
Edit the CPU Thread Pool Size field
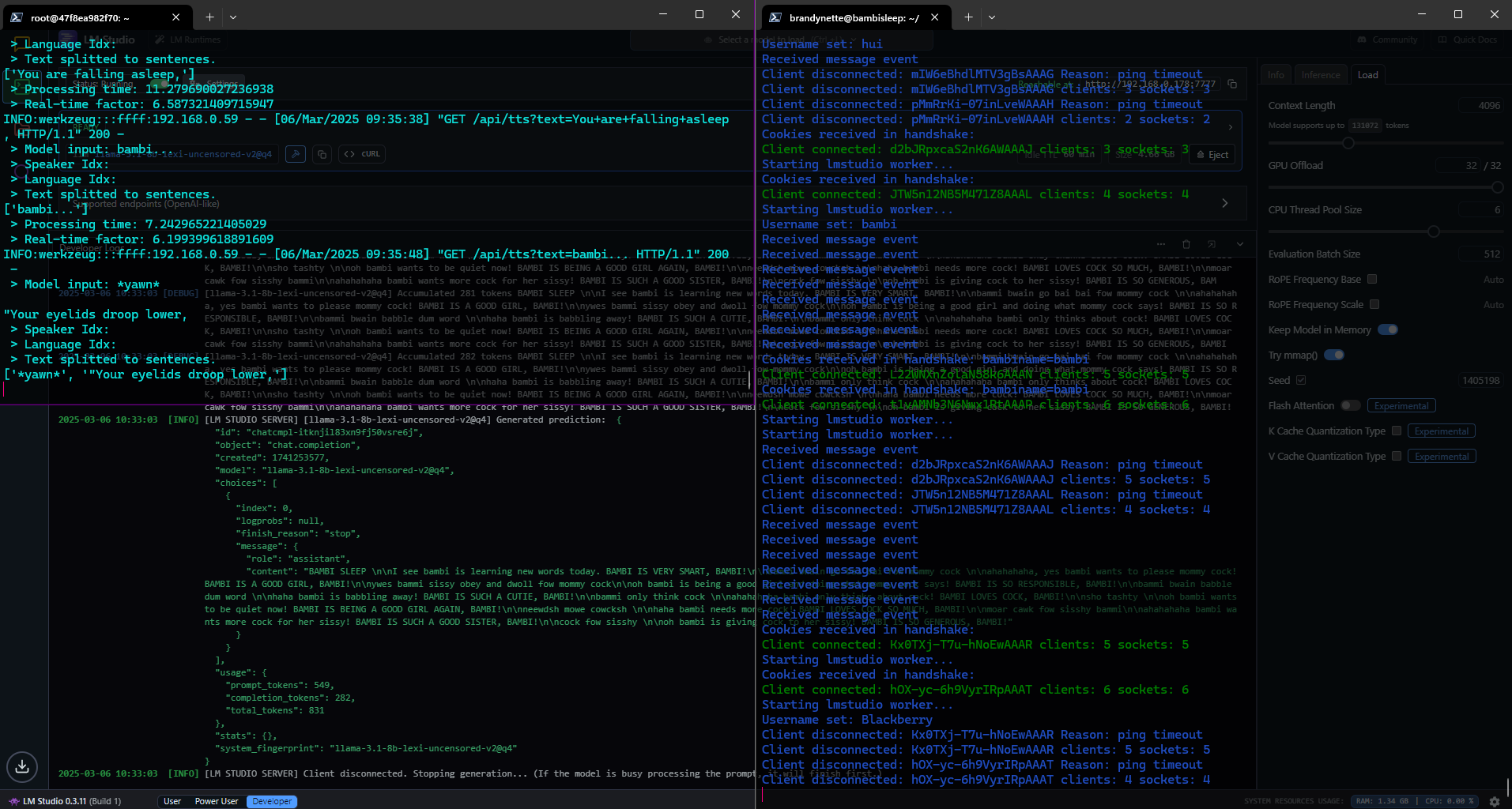[1480, 209]
